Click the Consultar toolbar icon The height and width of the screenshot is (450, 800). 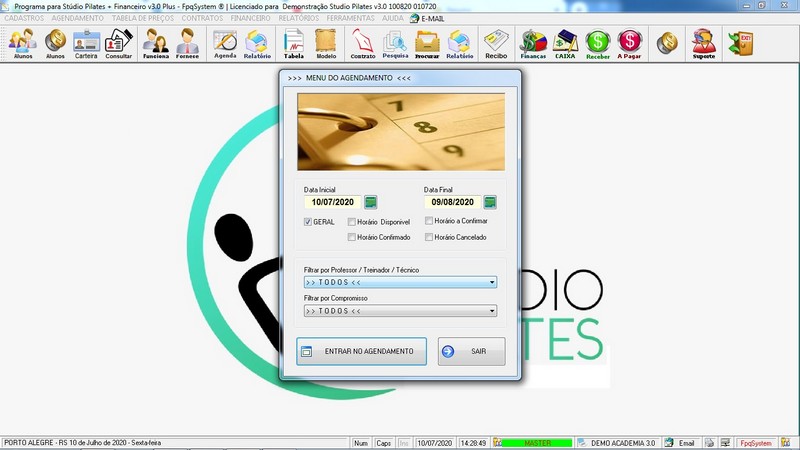click(x=118, y=44)
